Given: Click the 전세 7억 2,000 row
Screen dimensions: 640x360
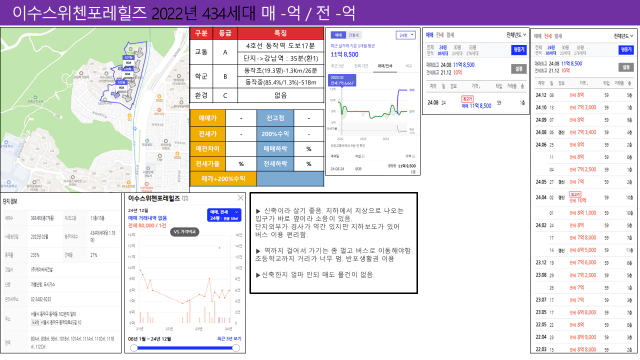Looking at the screenshot, I should coord(584,275).
